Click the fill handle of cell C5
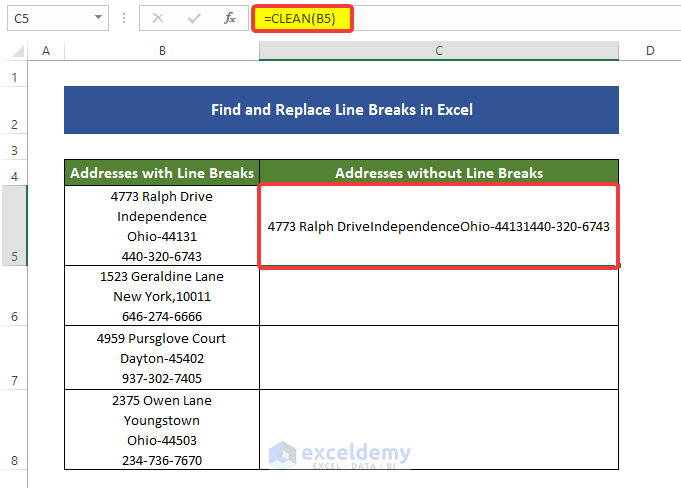The height and width of the screenshot is (488, 681). [x=618, y=265]
